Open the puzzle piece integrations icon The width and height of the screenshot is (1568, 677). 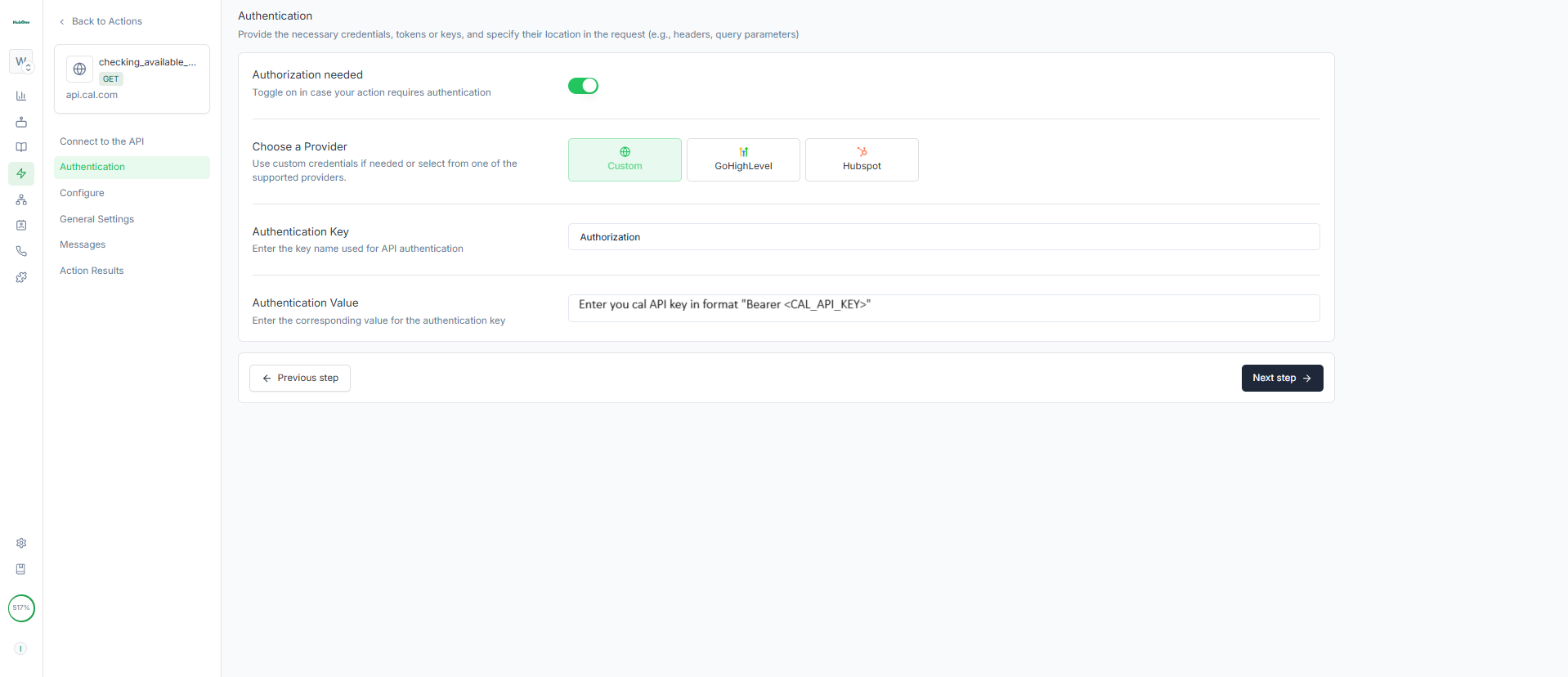pos(21,277)
